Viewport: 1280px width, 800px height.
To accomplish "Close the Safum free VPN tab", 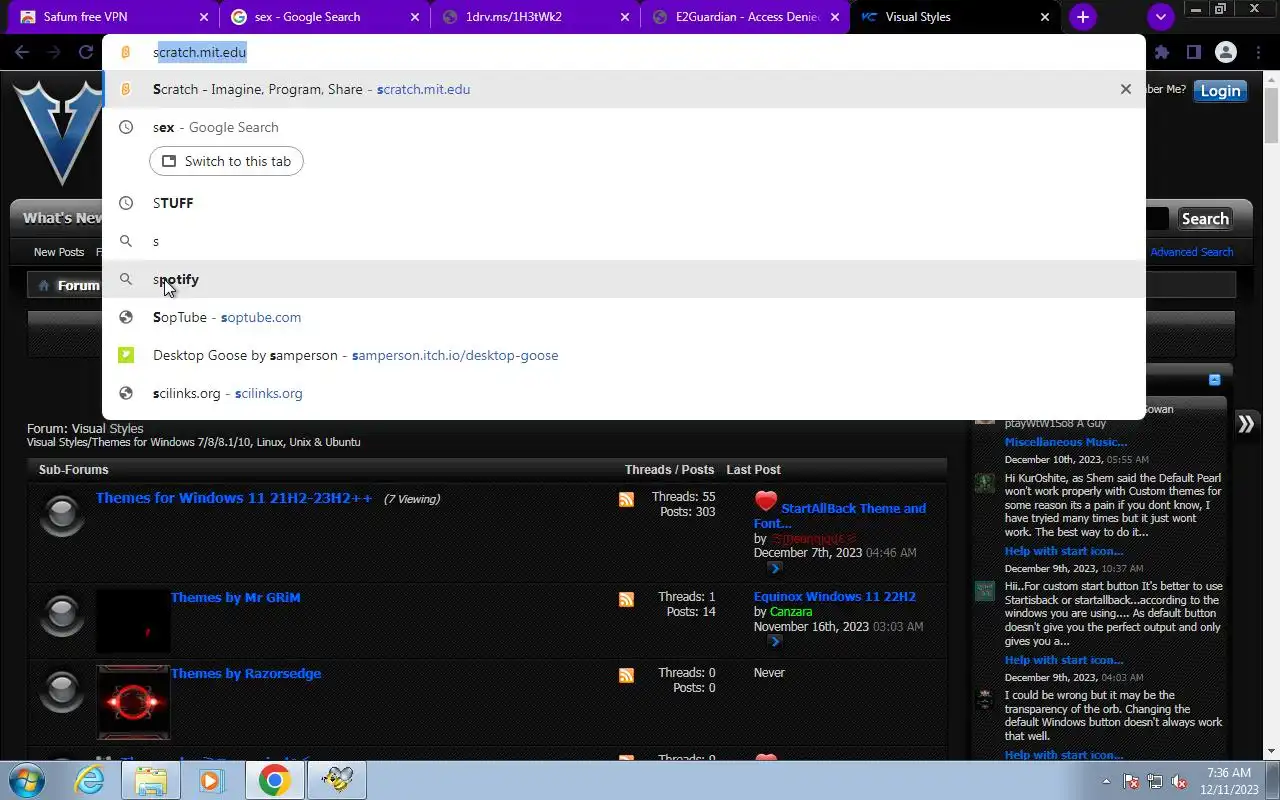I will click(x=203, y=17).
